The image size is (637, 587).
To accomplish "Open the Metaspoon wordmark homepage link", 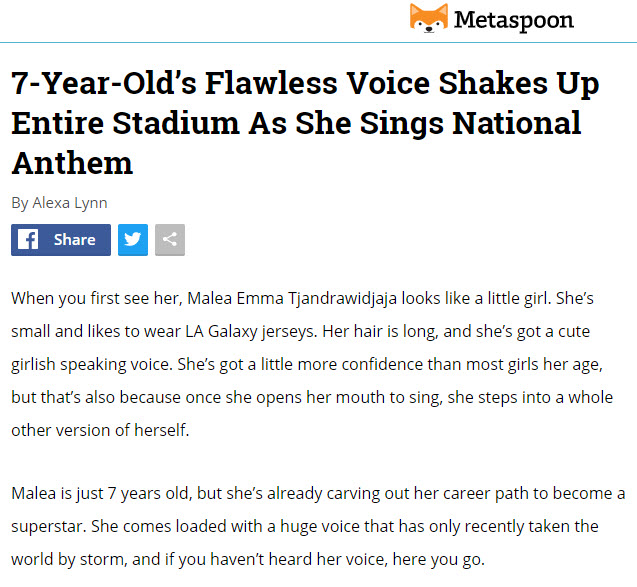I will coord(514,19).
